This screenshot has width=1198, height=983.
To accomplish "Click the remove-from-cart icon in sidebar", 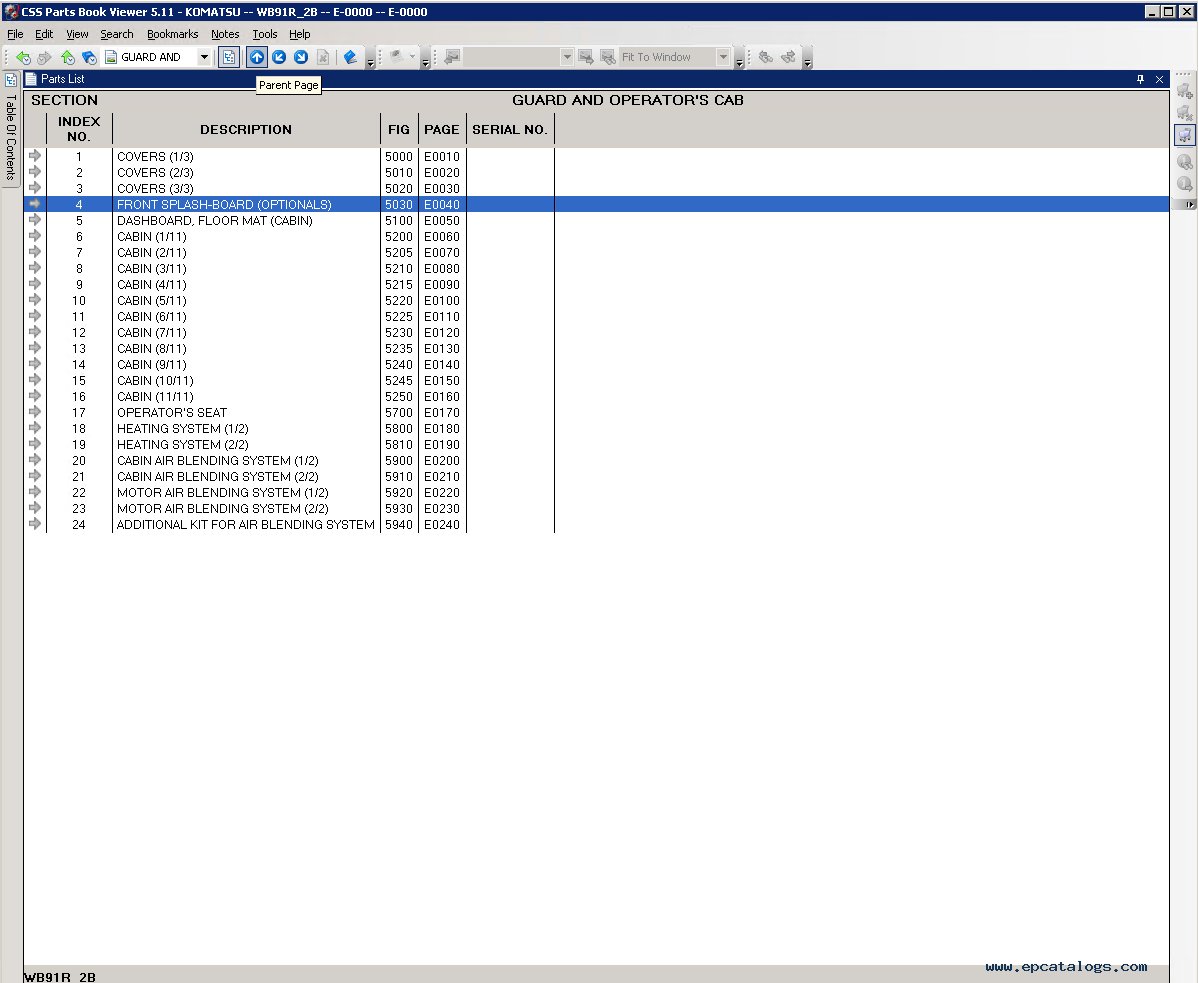I will click(x=1184, y=114).
